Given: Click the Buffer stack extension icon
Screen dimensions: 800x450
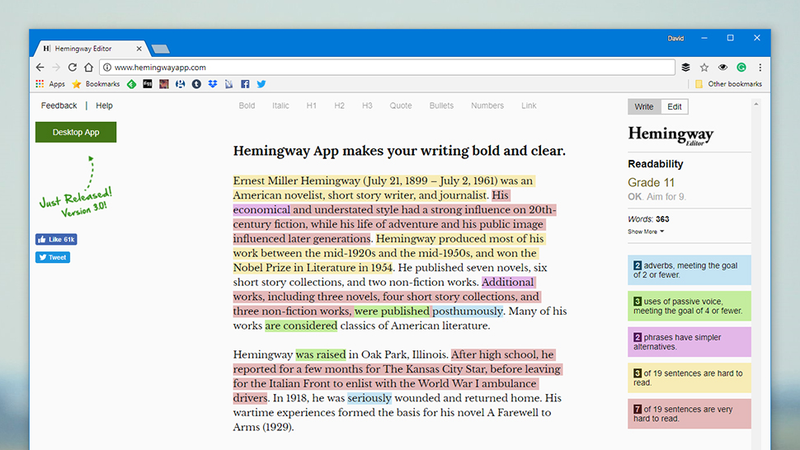Looking at the screenshot, I should (x=686, y=67).
